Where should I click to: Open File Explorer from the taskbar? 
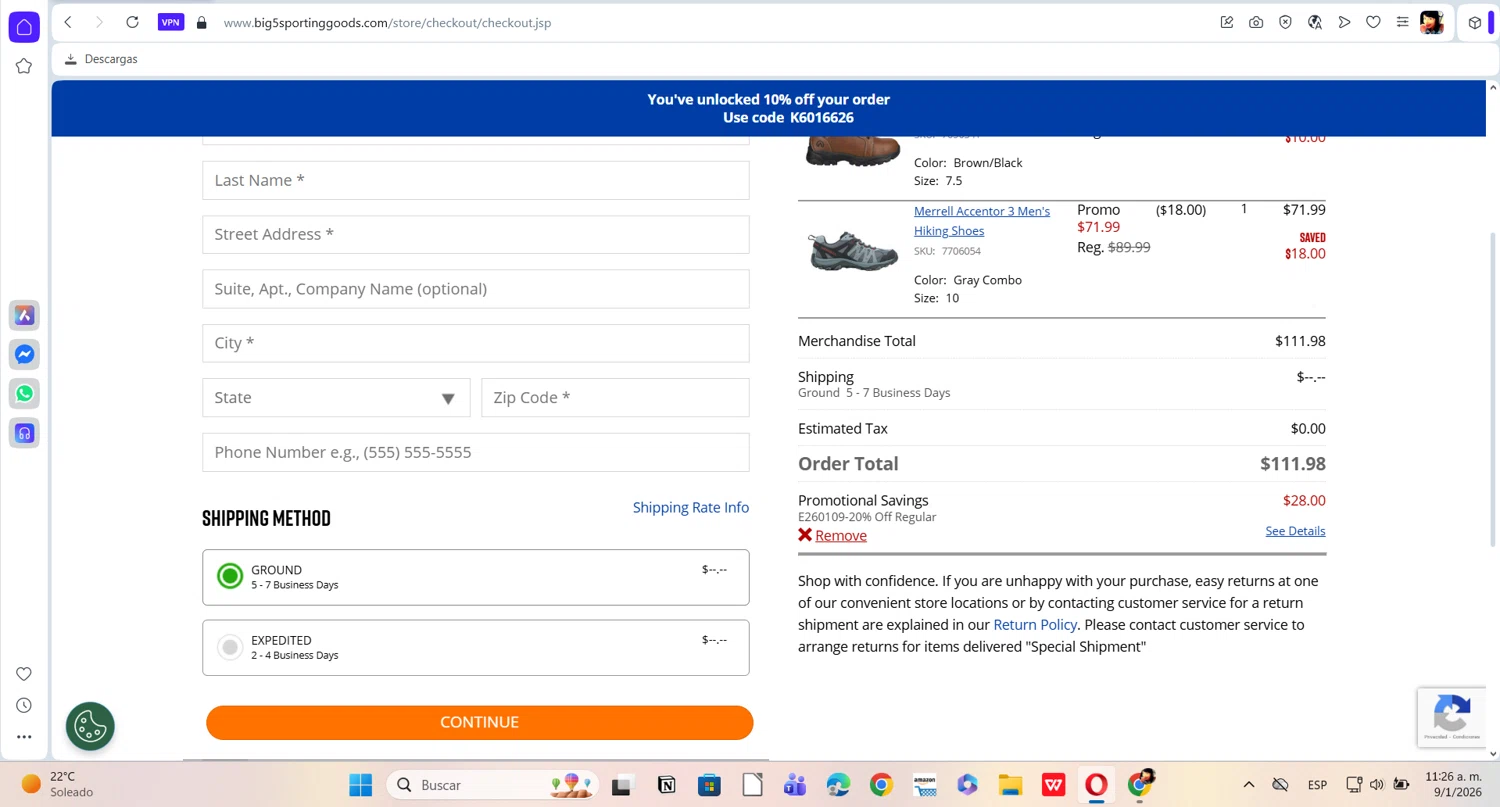click(1010, 785)
